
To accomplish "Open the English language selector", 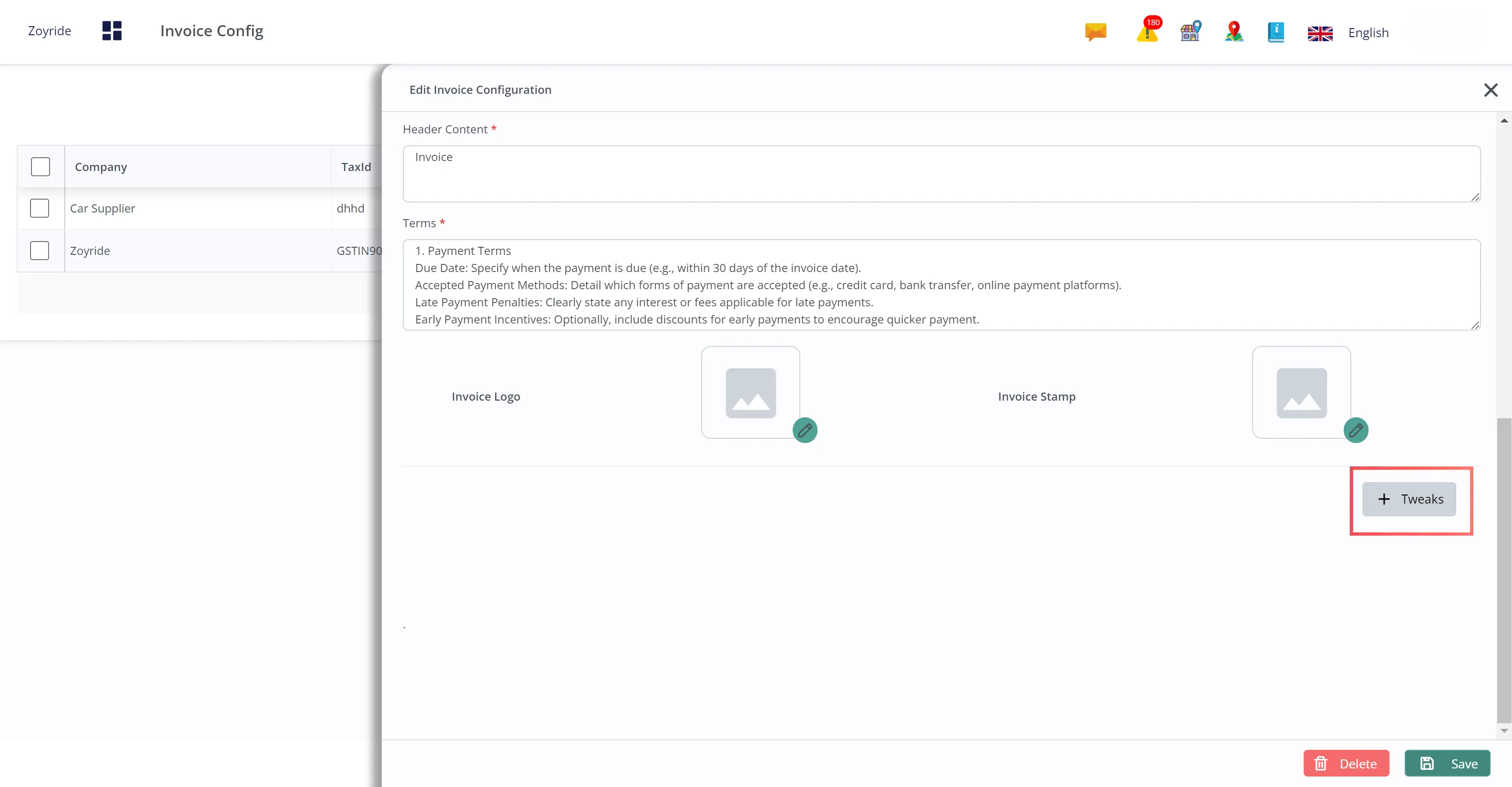I will click(1368, 33).
